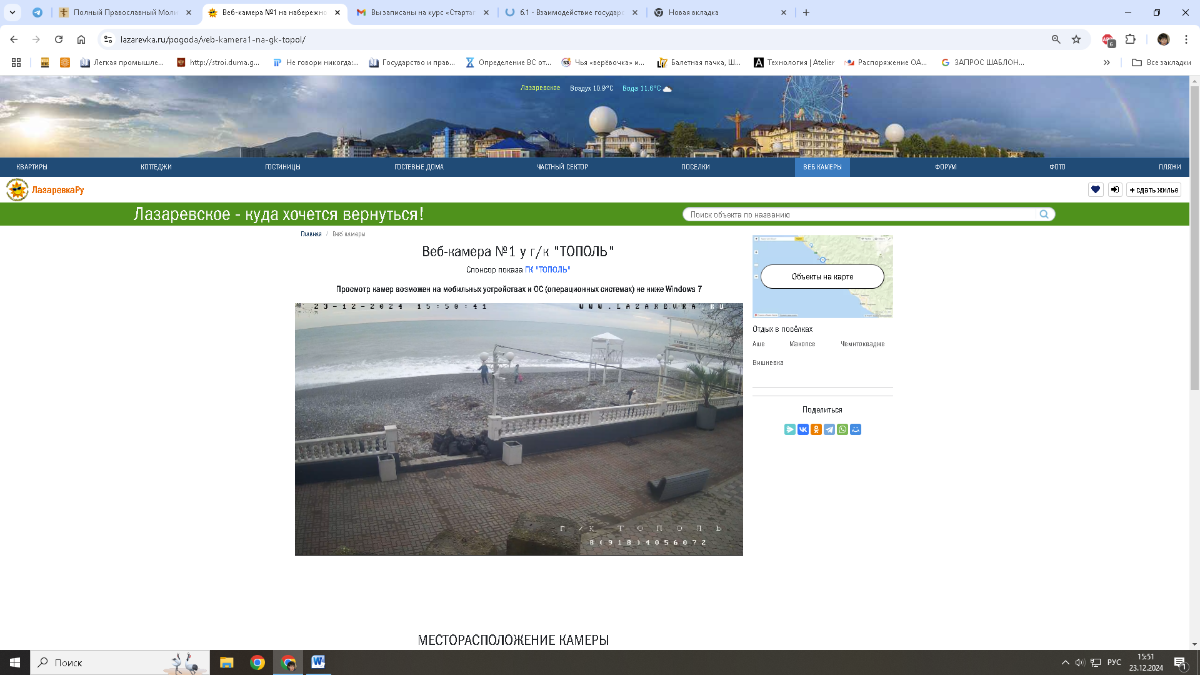1200x675 pixels.
Task: Click the search magnifier icon
Action: pyautogui.click(x=1044, y=214)
